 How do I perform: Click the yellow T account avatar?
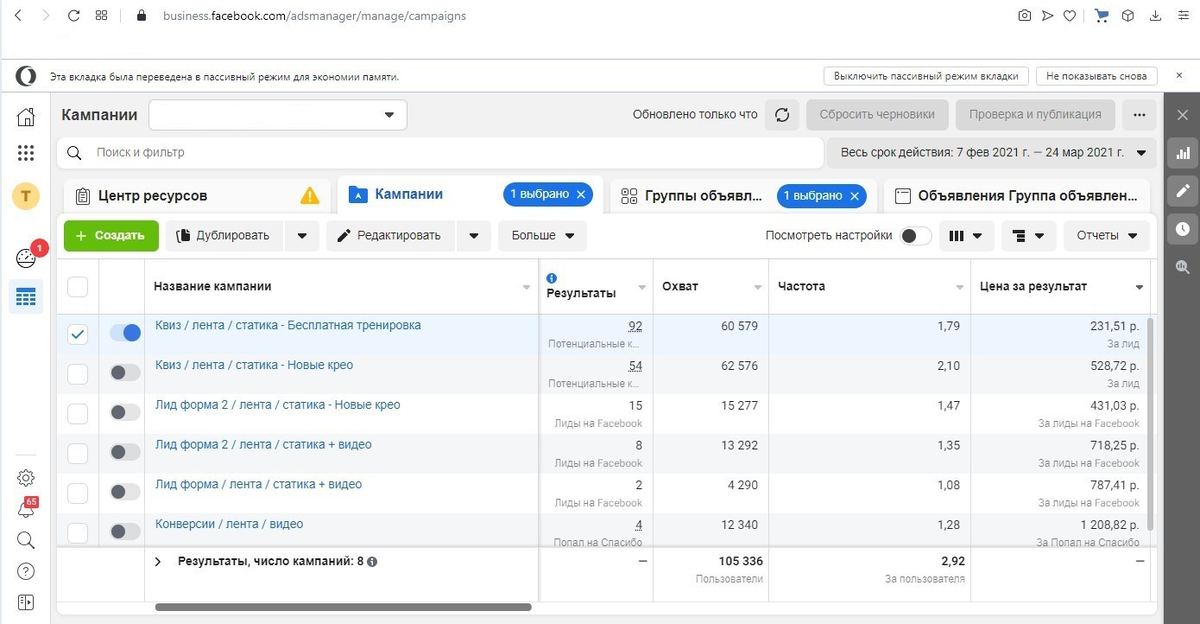(x=26, y=196)
